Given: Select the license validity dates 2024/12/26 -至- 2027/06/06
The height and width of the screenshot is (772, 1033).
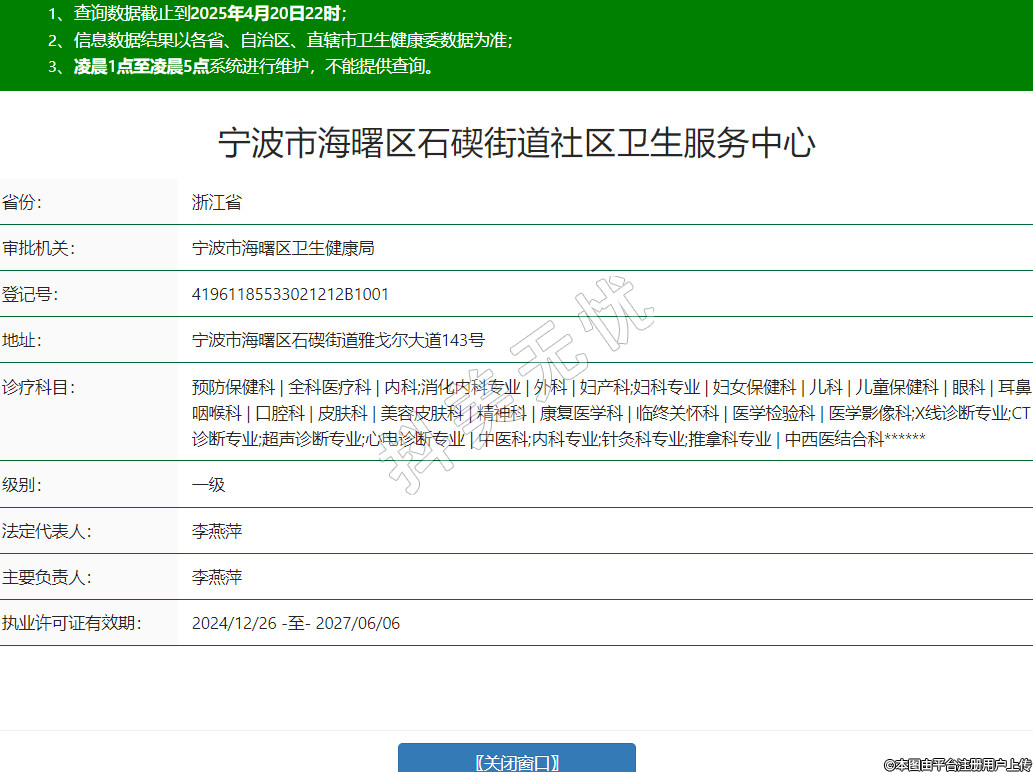Looking at the screenshot, I should pos(296,623).
